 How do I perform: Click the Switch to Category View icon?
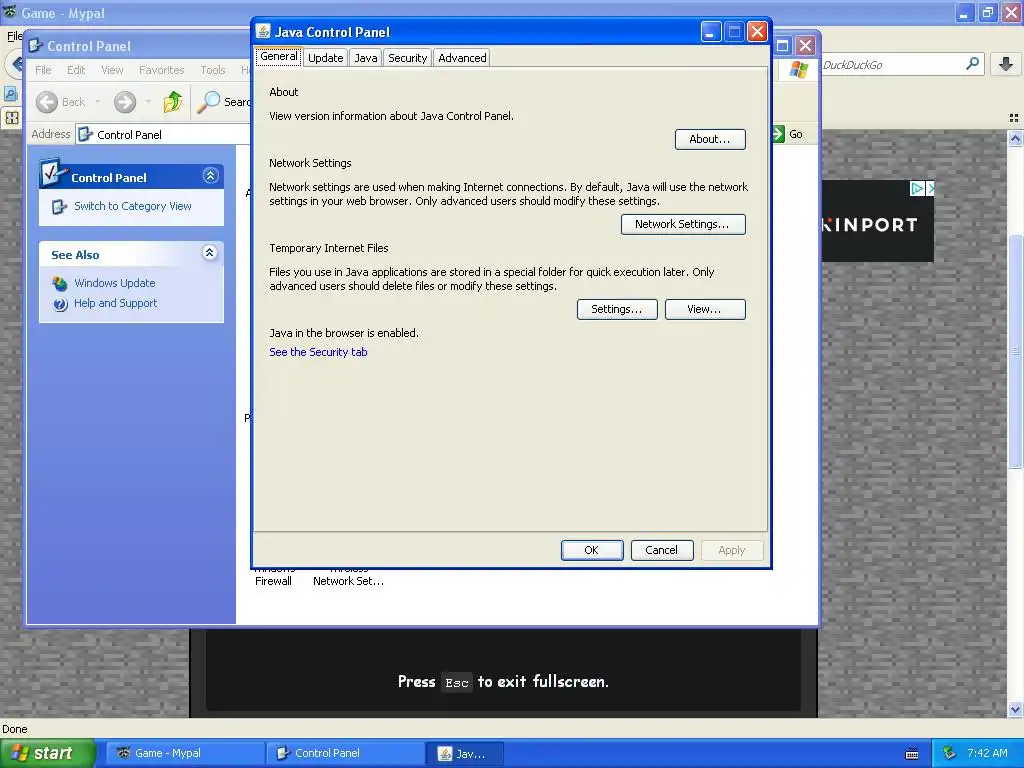pos(59,207)
